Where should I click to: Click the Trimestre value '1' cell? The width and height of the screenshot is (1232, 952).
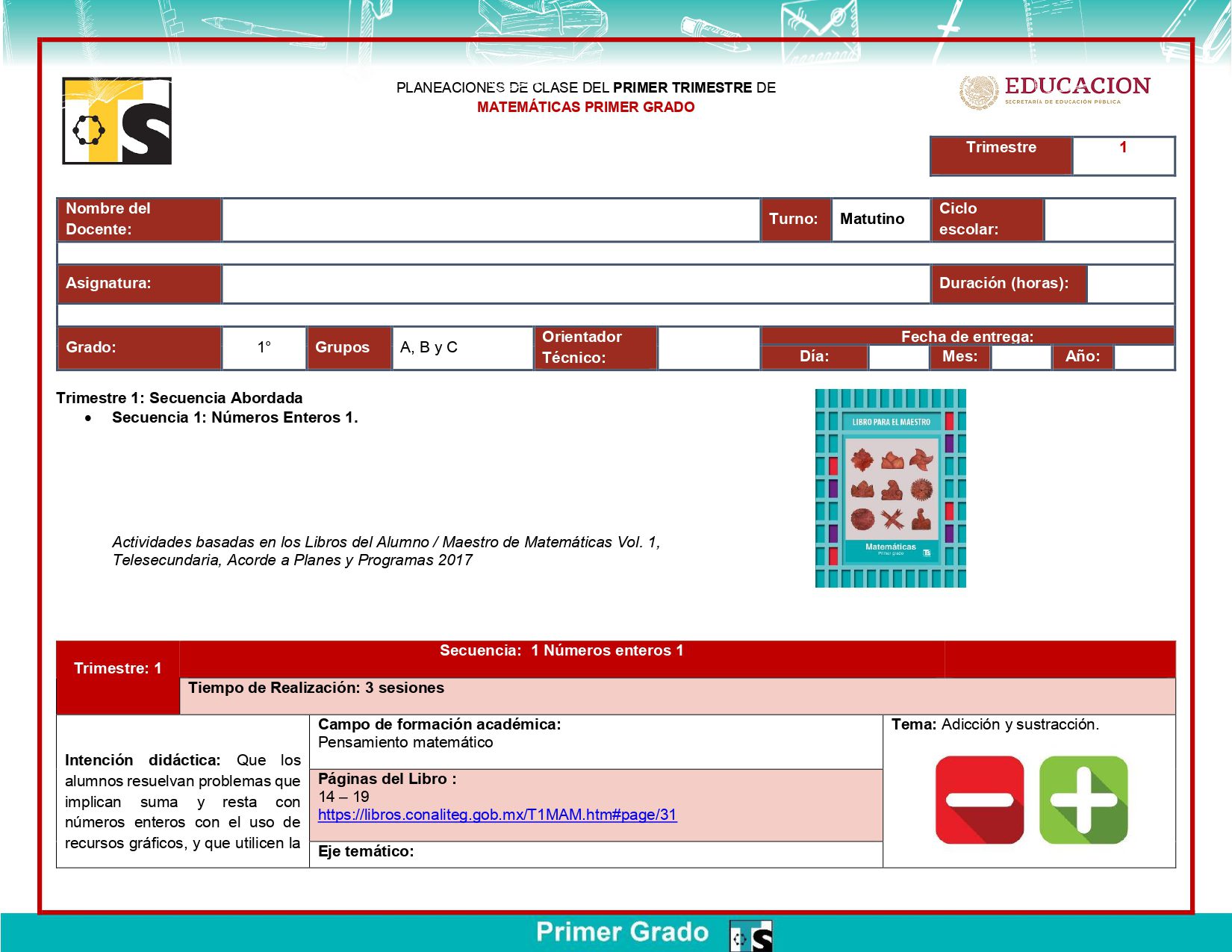coord(1123,155)
